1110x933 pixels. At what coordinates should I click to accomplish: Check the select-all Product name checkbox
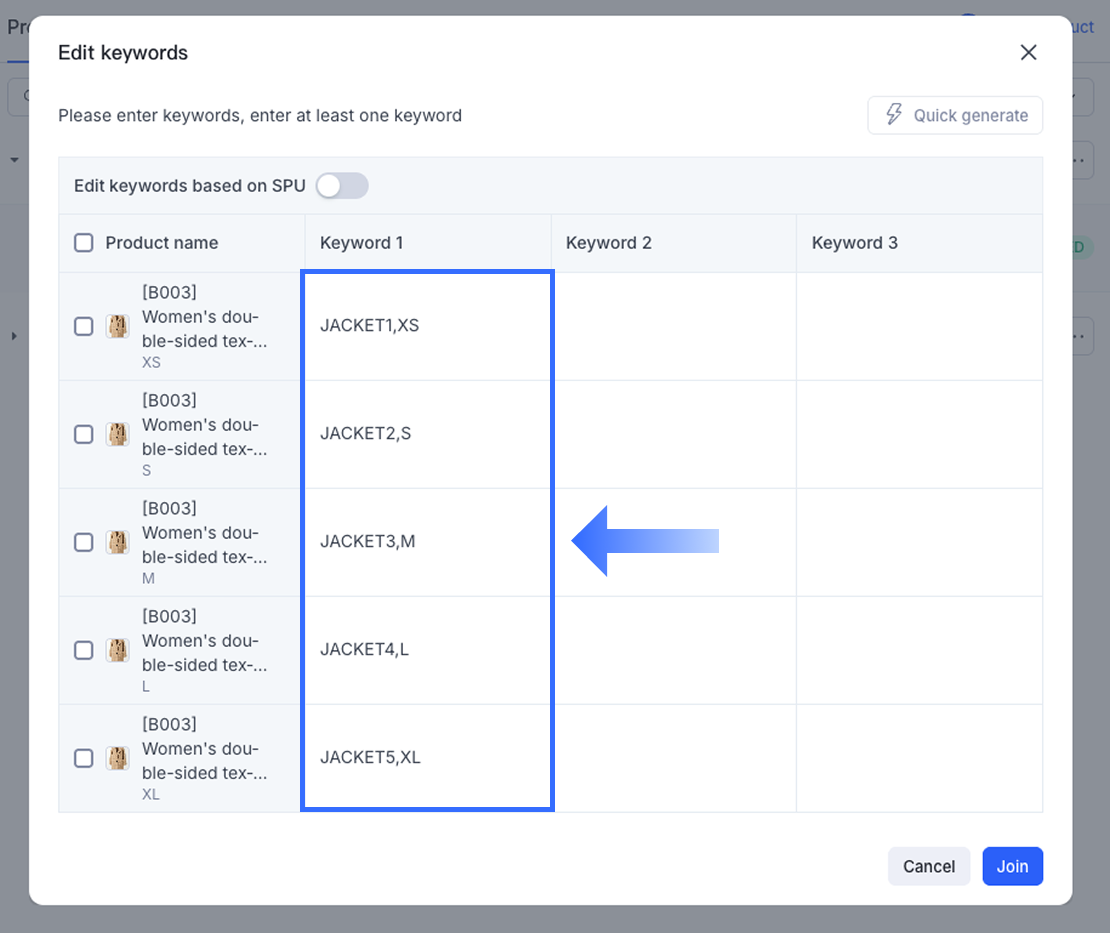click(84, 243)
